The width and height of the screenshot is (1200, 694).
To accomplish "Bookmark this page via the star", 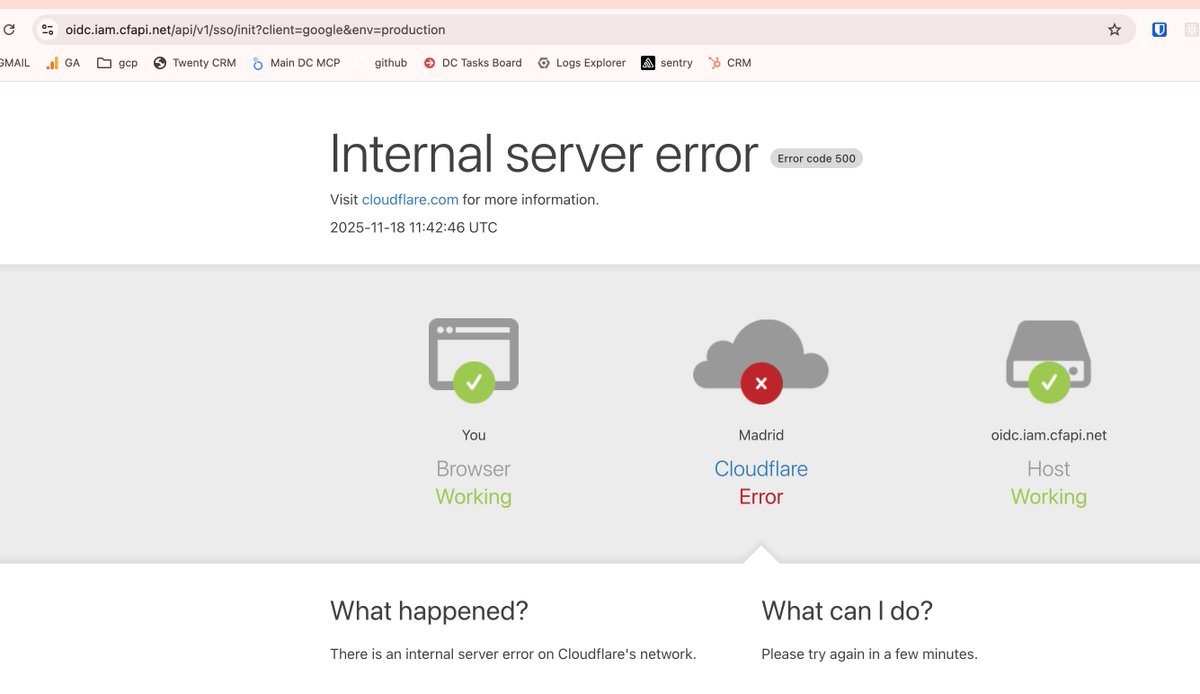I will click(1114, 29).
